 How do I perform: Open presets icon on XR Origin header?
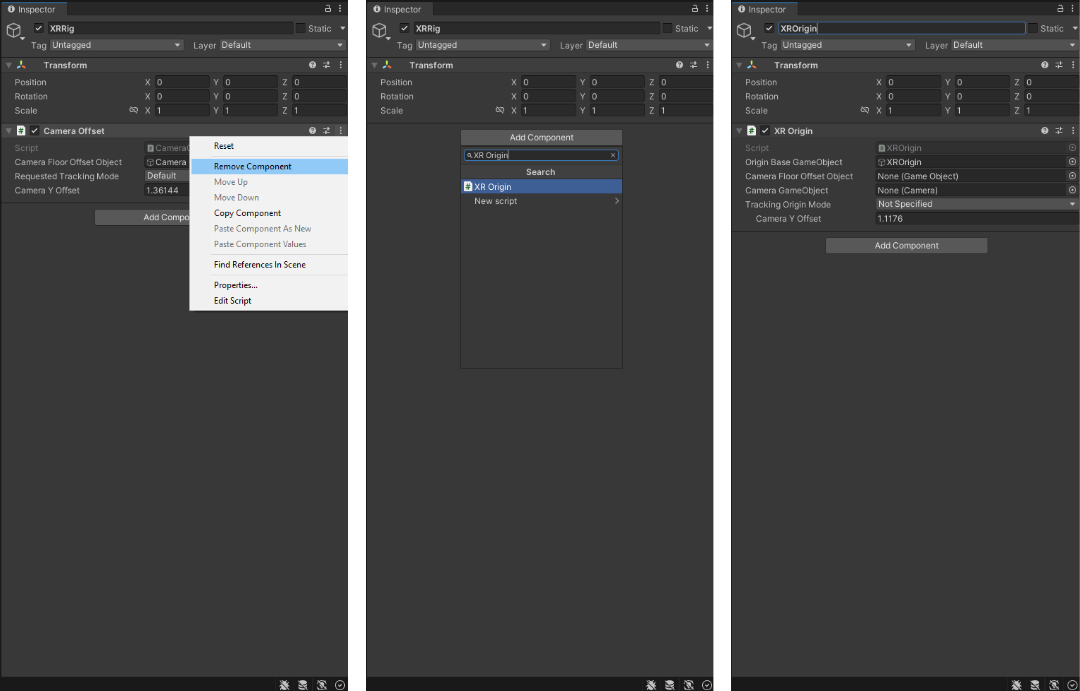(x=1059, y=131)
